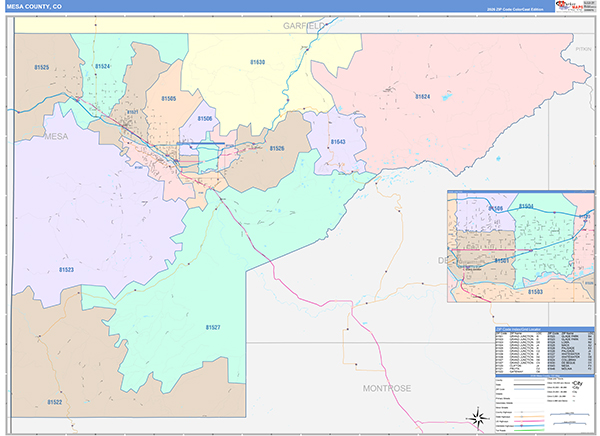Click the lower scale bar in the legend
The image size is (600, 436).
point(569,423)
